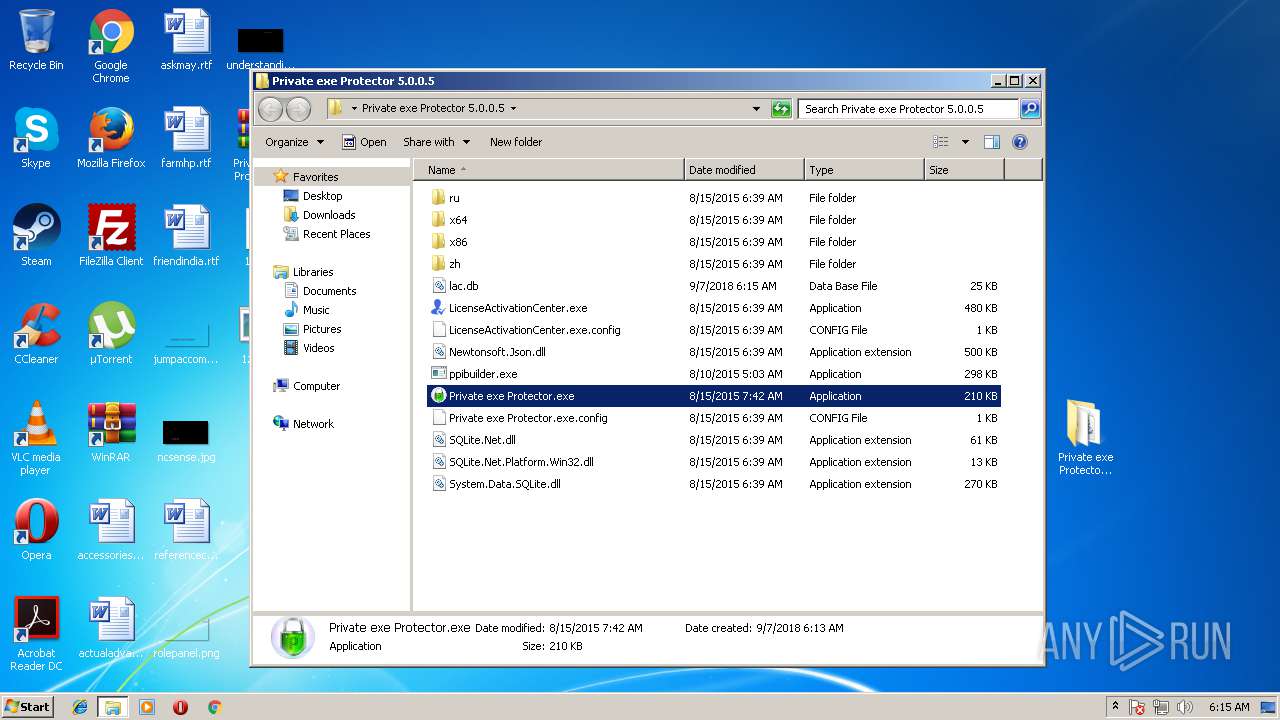Sort by the Type column header
Image resolution: width=1280 pixels, height=720 pixels.
click(864, 170)
